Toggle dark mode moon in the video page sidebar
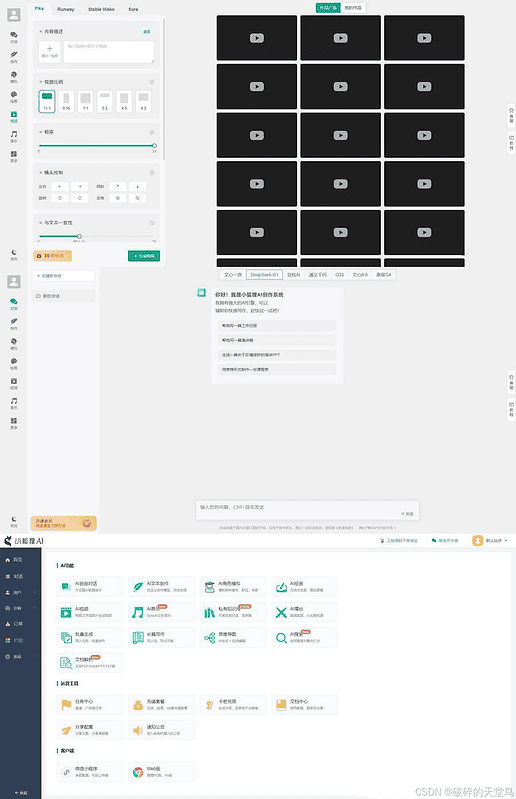 (14, 254)
